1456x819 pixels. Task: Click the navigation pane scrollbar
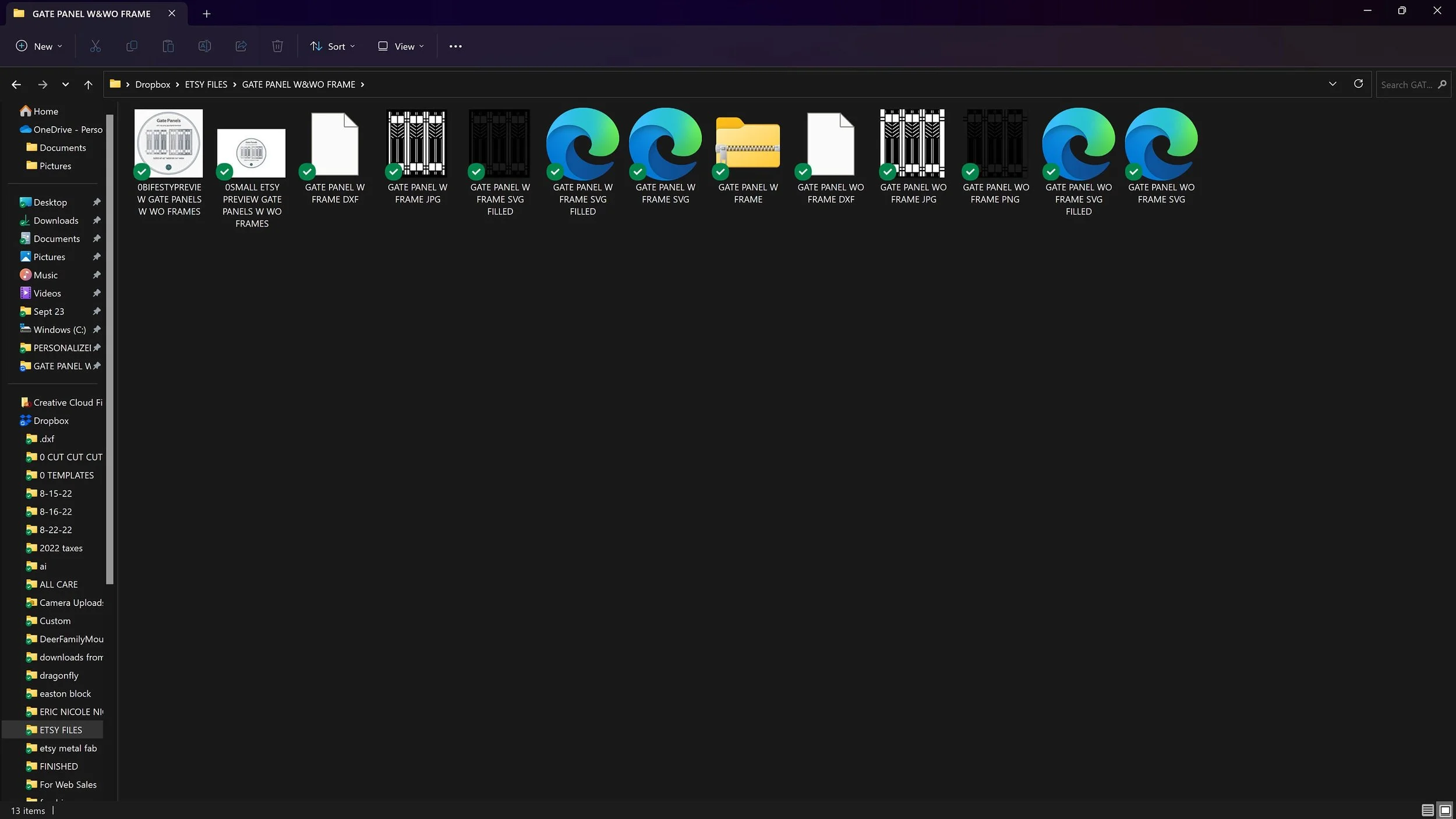click(109, 349)
